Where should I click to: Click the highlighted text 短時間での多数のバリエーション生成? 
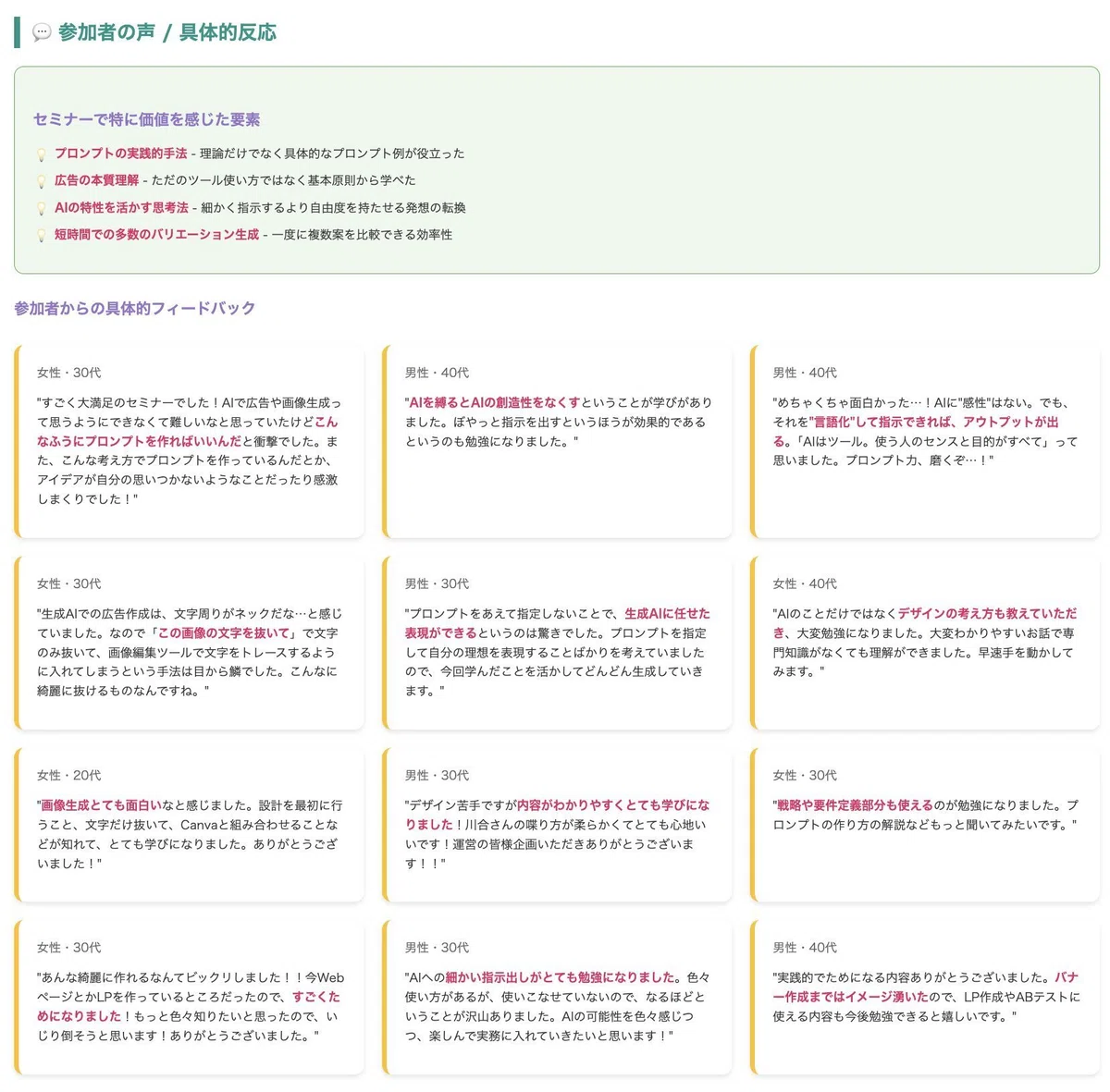click(x=156, y=235)
